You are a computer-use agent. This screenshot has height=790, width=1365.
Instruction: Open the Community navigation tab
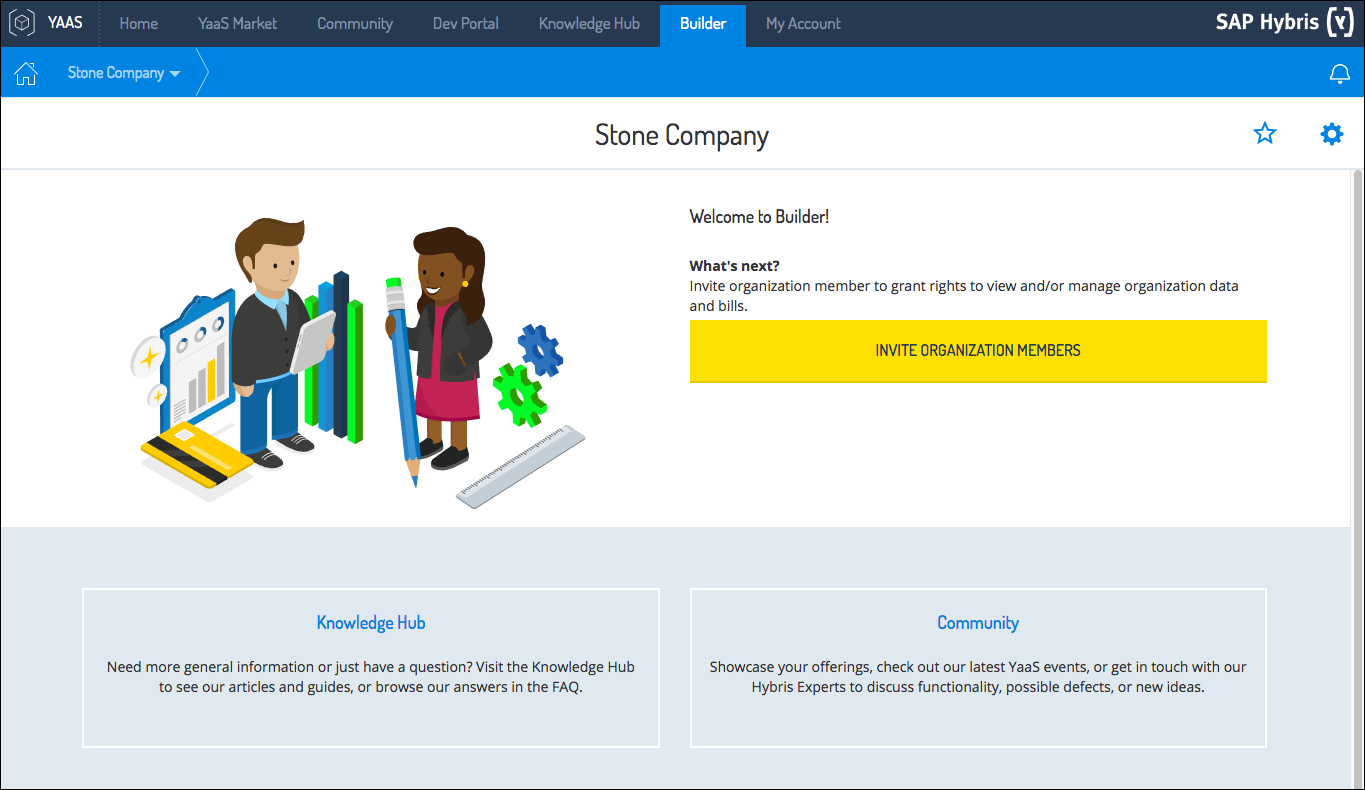click(x=355, y=23)
